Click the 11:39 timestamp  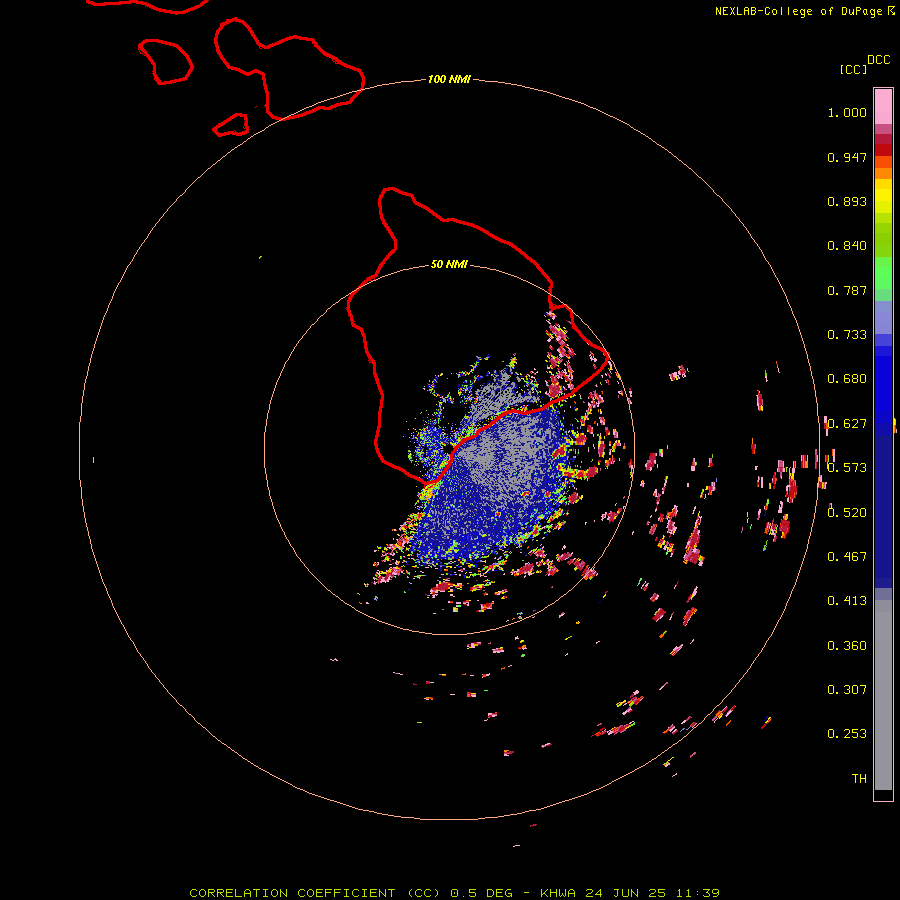697,893
